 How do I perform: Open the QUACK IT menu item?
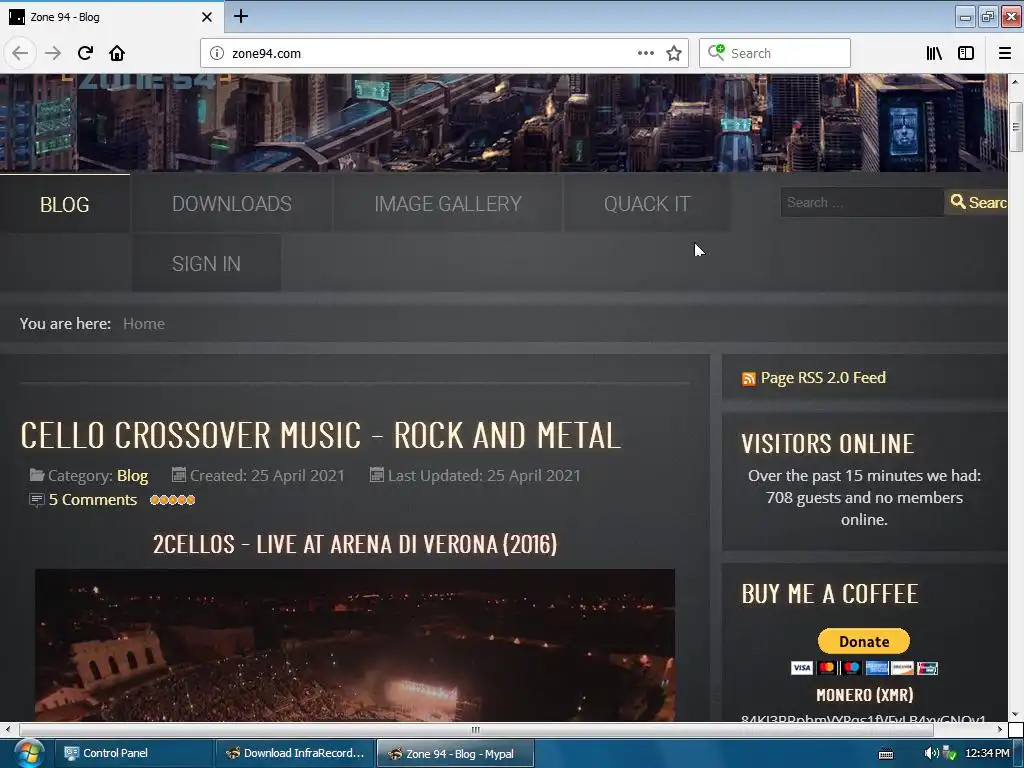click(647, 203)
